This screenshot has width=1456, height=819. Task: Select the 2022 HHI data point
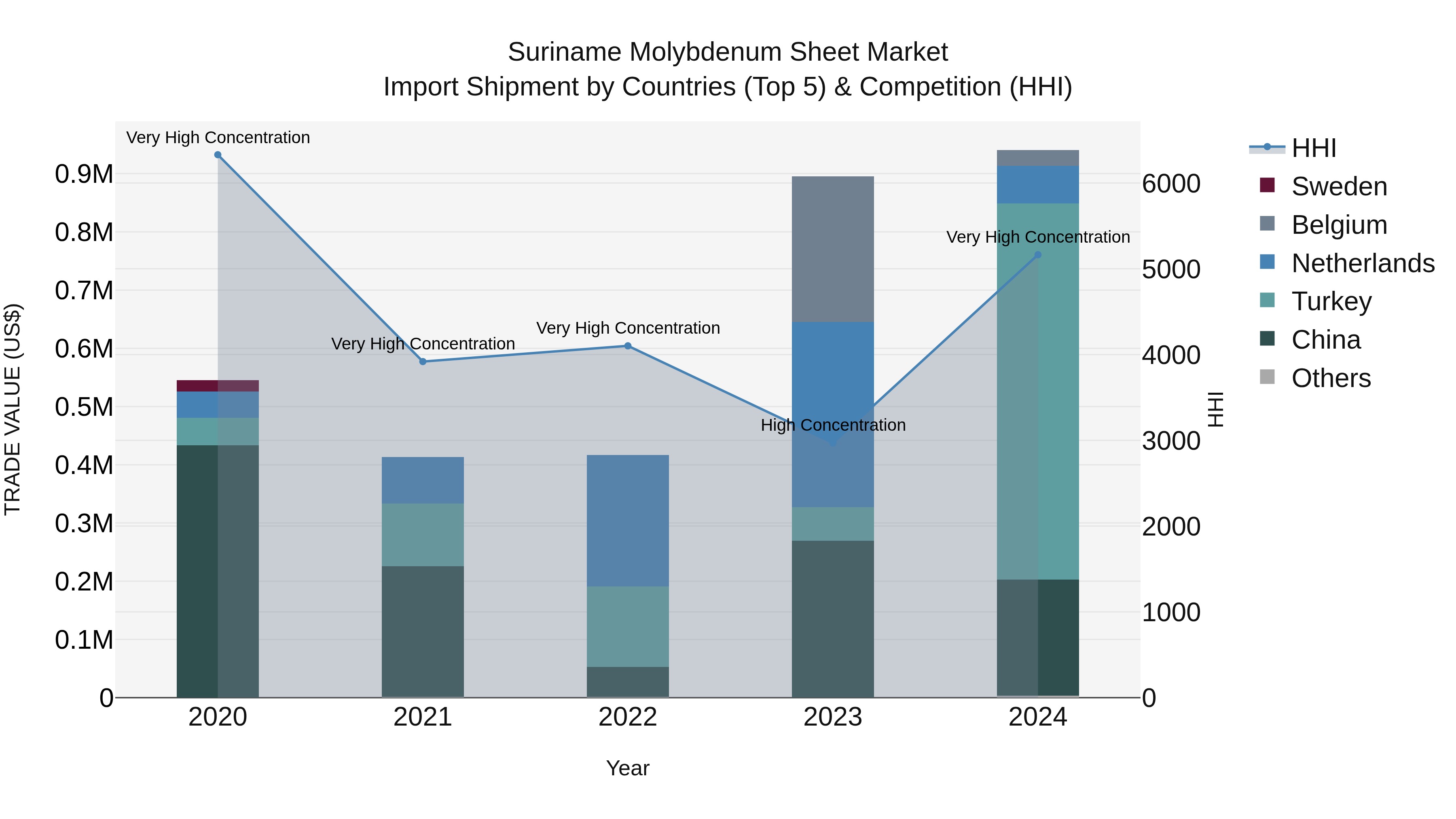click(x=628, y=346)
